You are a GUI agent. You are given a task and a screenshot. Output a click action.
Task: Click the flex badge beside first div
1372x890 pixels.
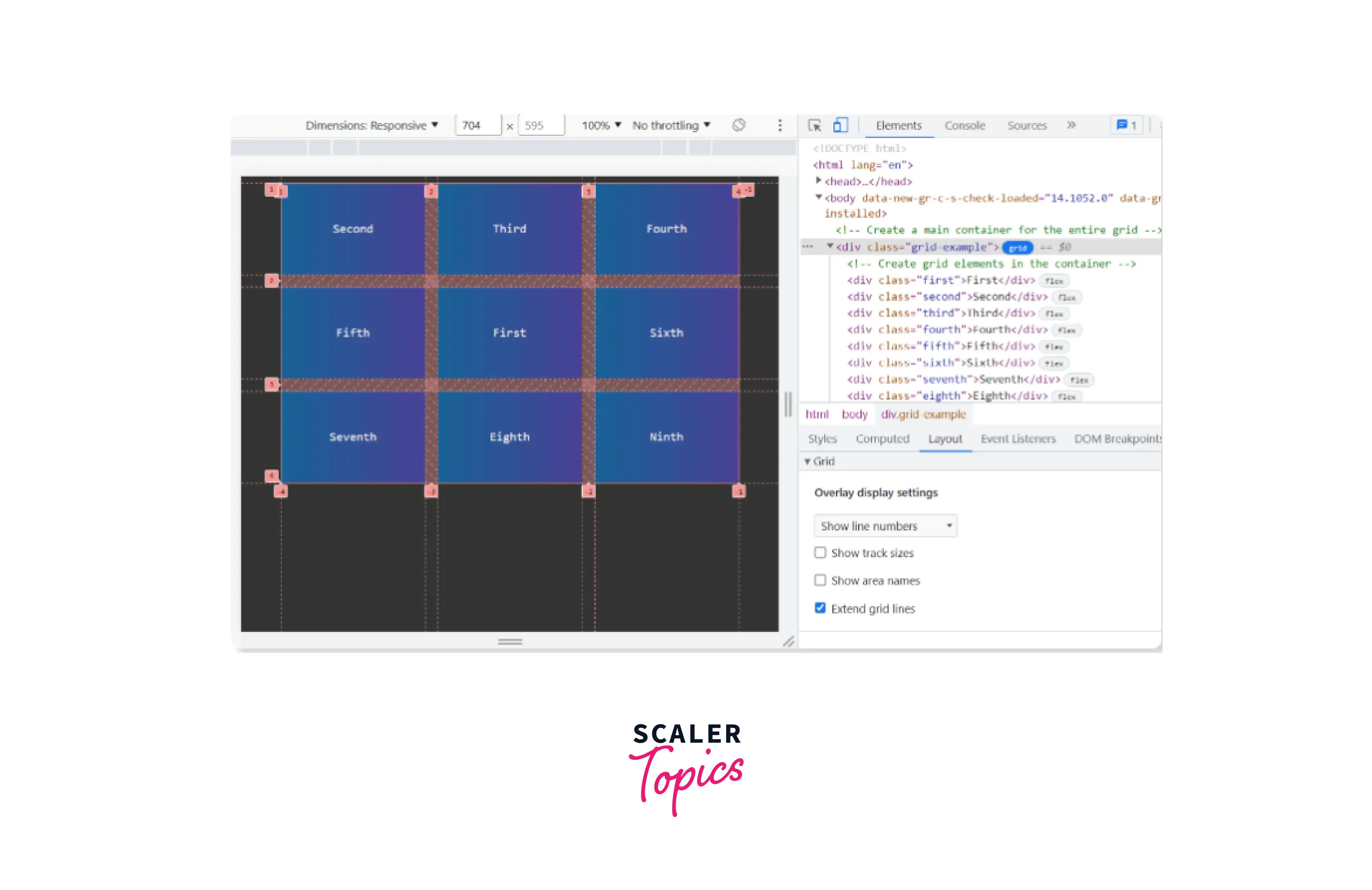click(x=1054, y=281)
